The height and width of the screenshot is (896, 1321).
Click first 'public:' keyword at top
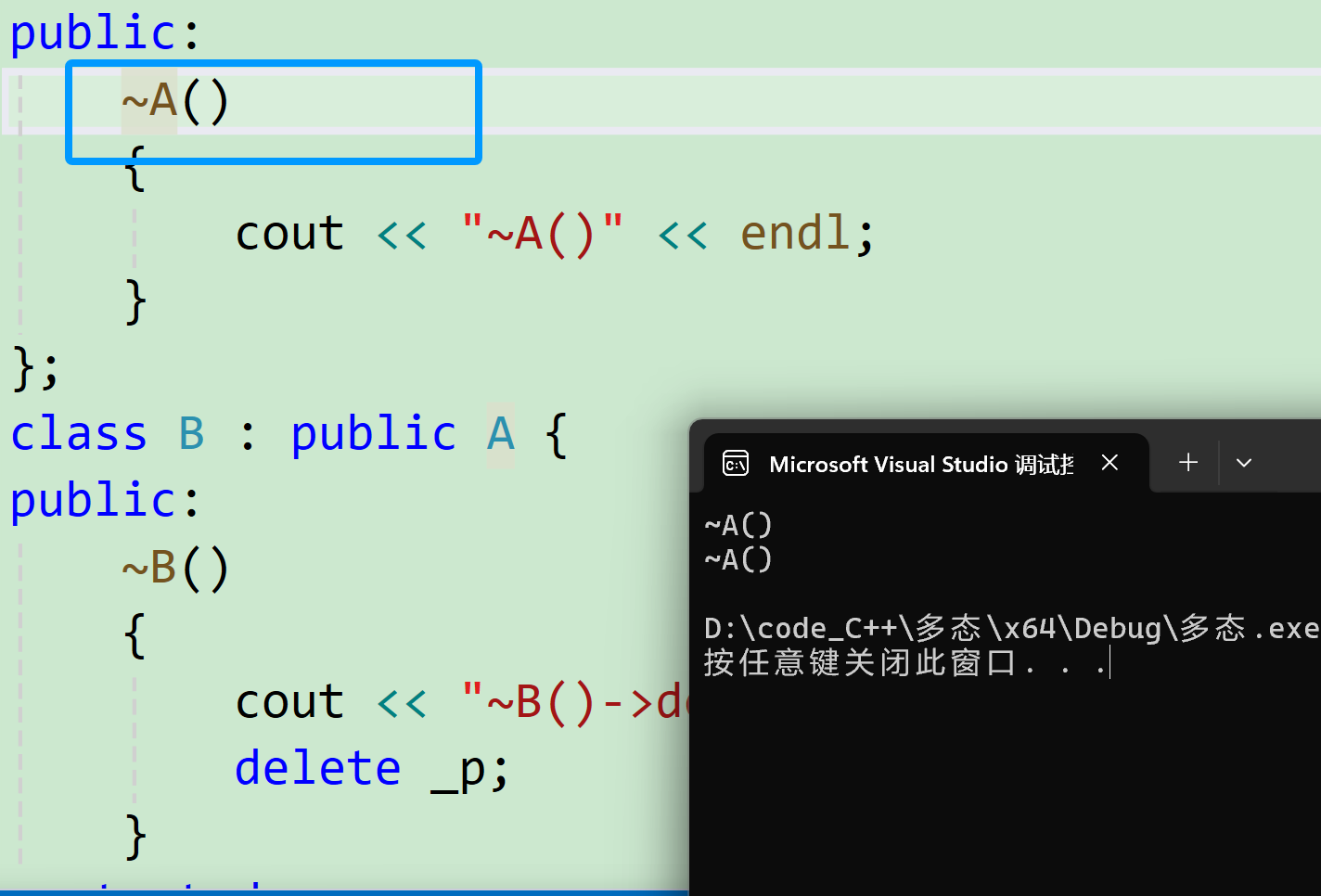(x=105, y=33)
